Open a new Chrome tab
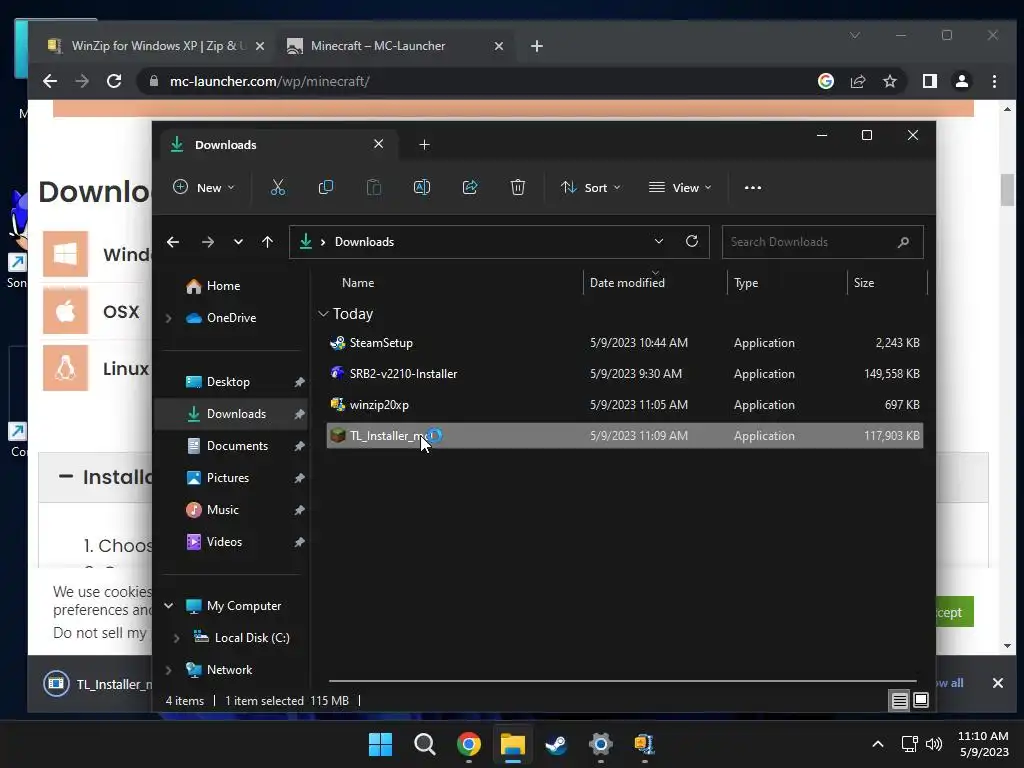Image resolution: width=1024 pixels, height=768 pixels. pyautogui.click(x=537, y=46)
